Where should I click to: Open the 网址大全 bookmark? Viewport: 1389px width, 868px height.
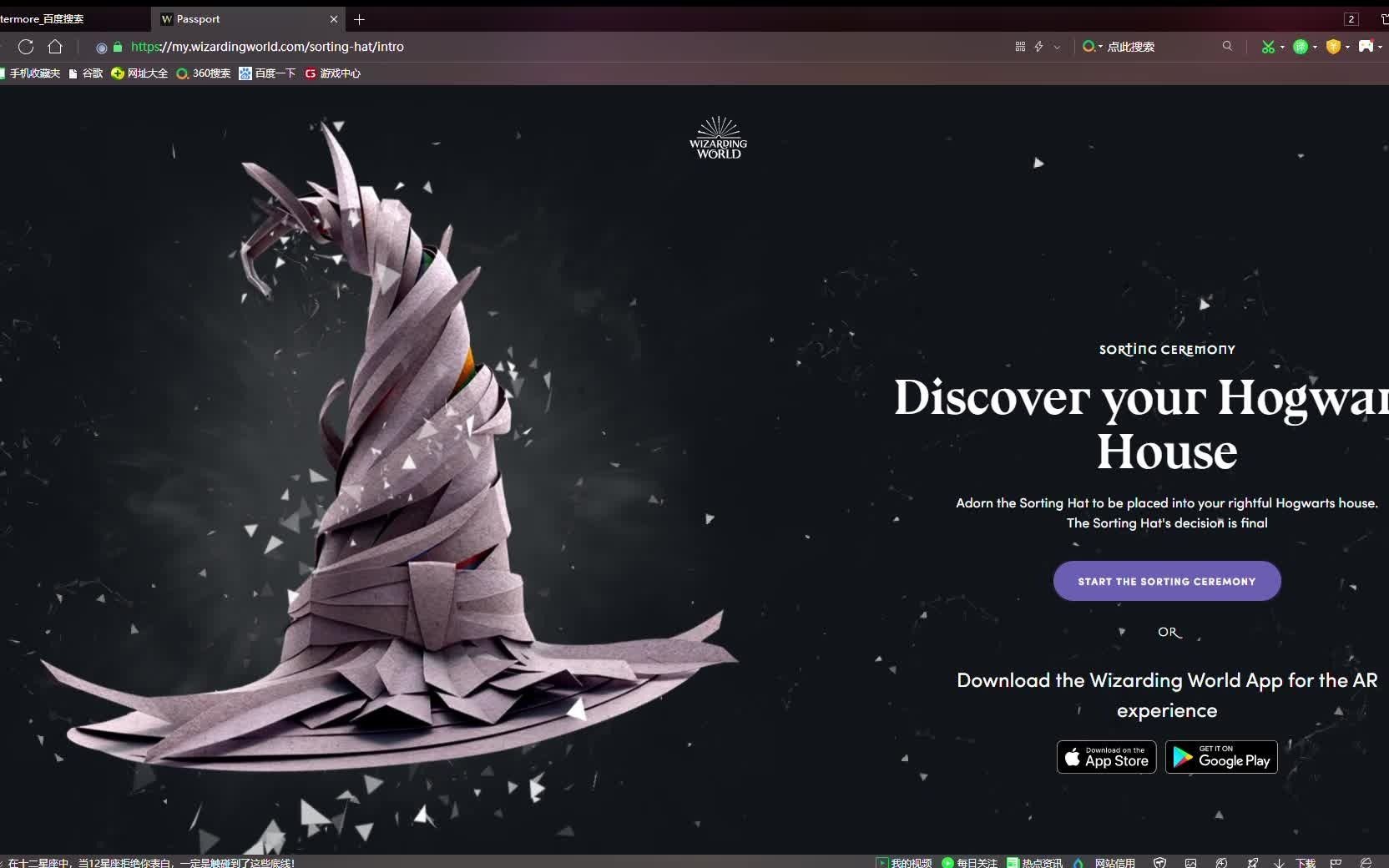(x=139, y=73)
